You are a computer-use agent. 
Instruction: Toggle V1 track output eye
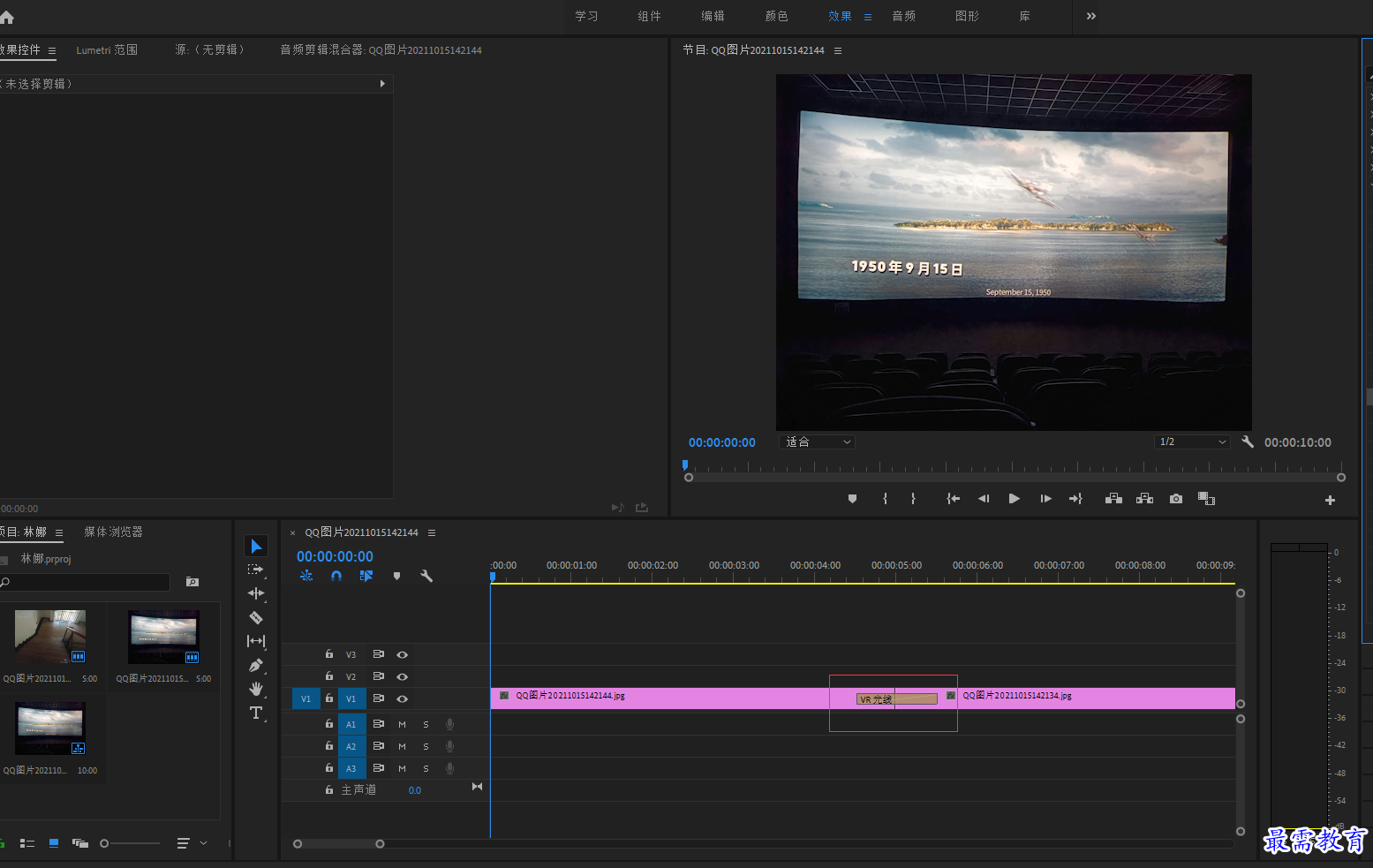tap(402, 698)
